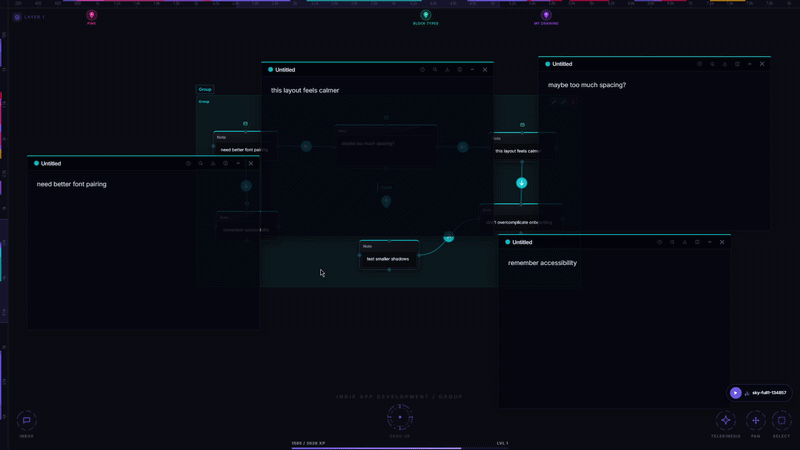History icon in 'maybe too much spacing?' window

click(699, 64)
